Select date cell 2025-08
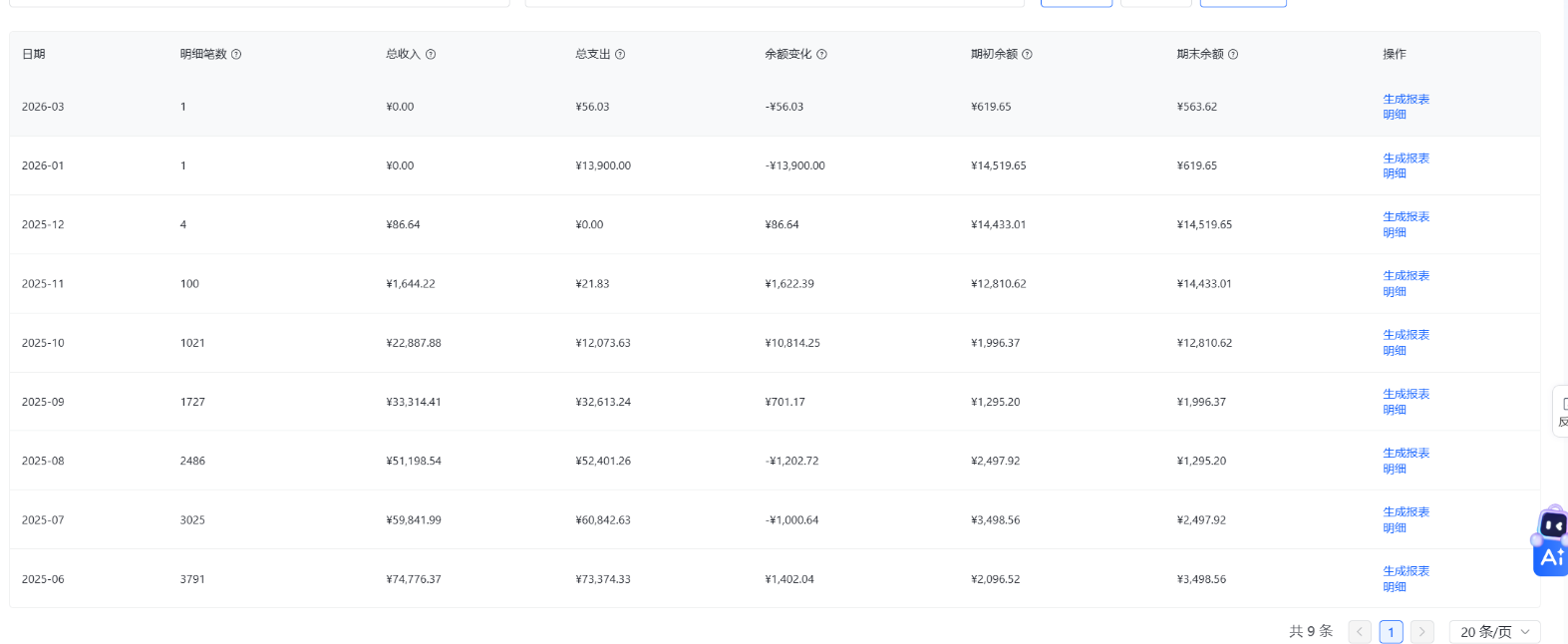1568x644 pixels. click(x=43, y=461)
